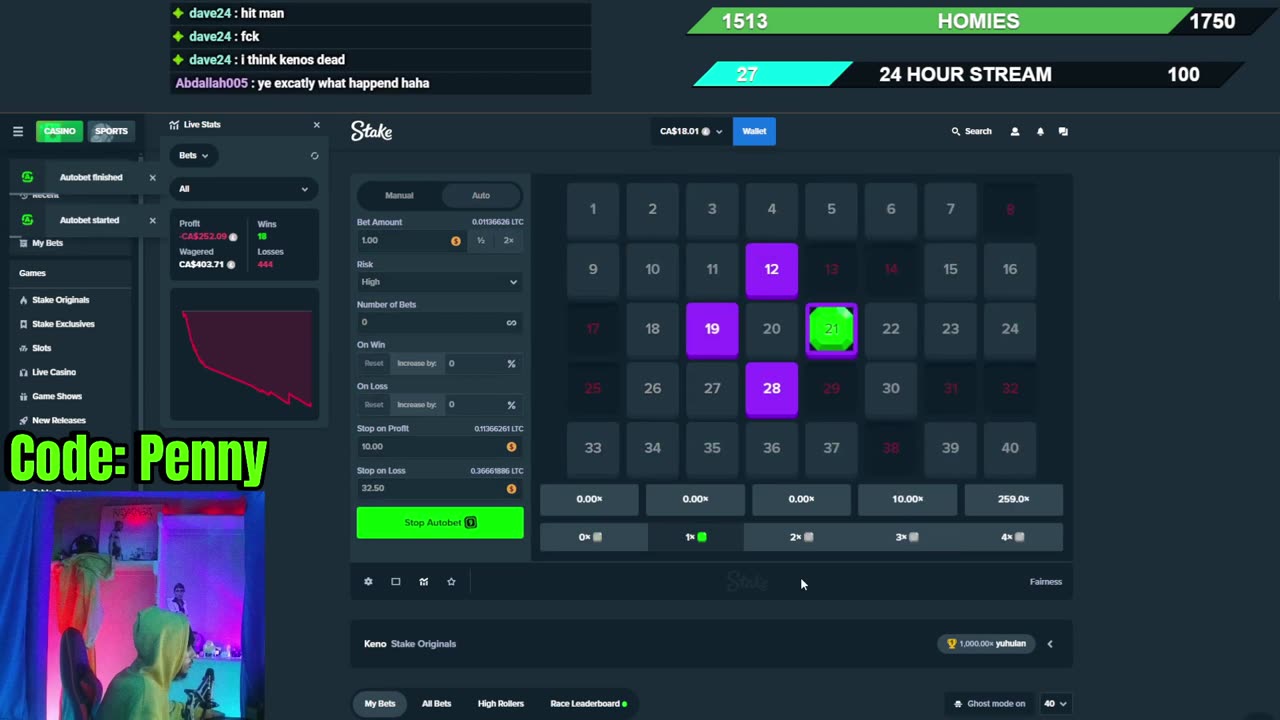Dismiss the Autobet finished notification
1280x720 pixels.
(152, 178)
